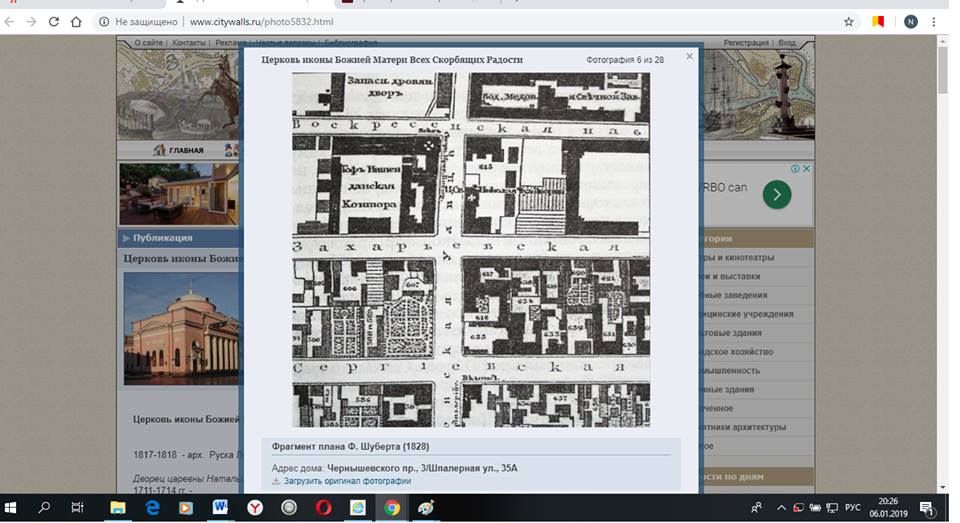Click the Шуберт plan map image
Viewport: 960px width, 523px height.
pyautogui.click(x=471, y=250)
